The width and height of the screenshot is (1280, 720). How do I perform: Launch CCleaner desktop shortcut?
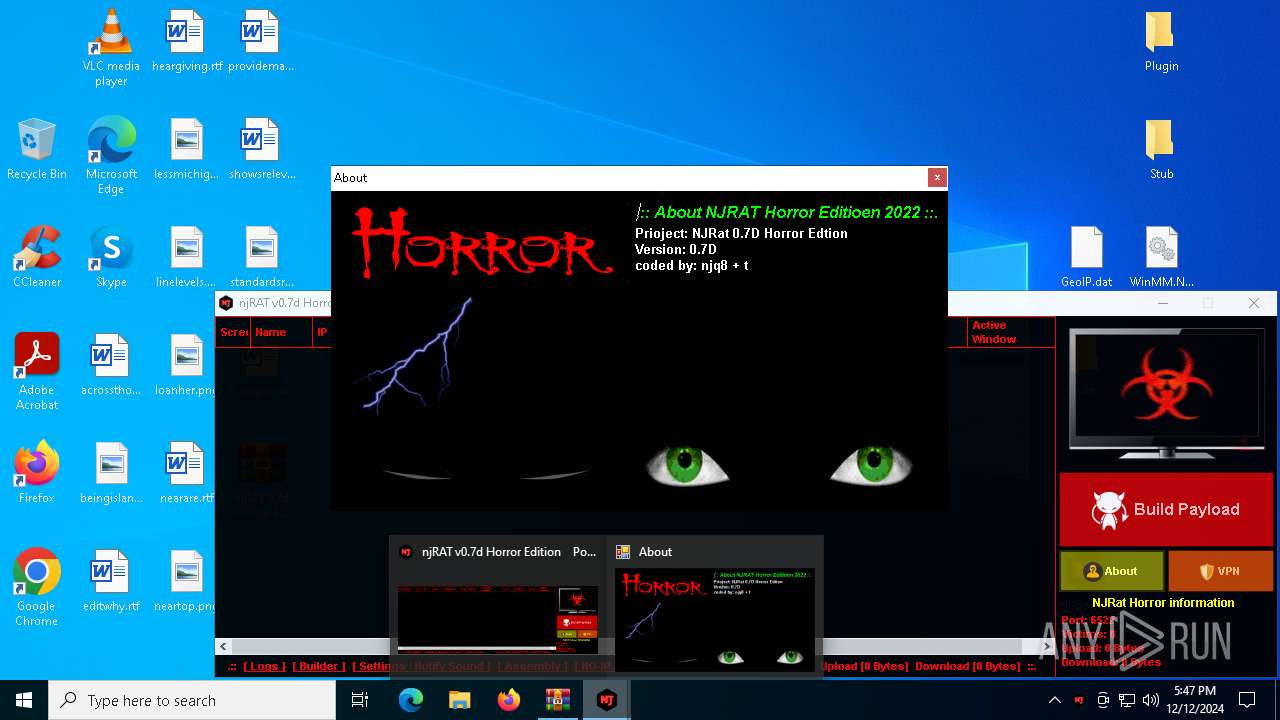(x=37, y=258)
